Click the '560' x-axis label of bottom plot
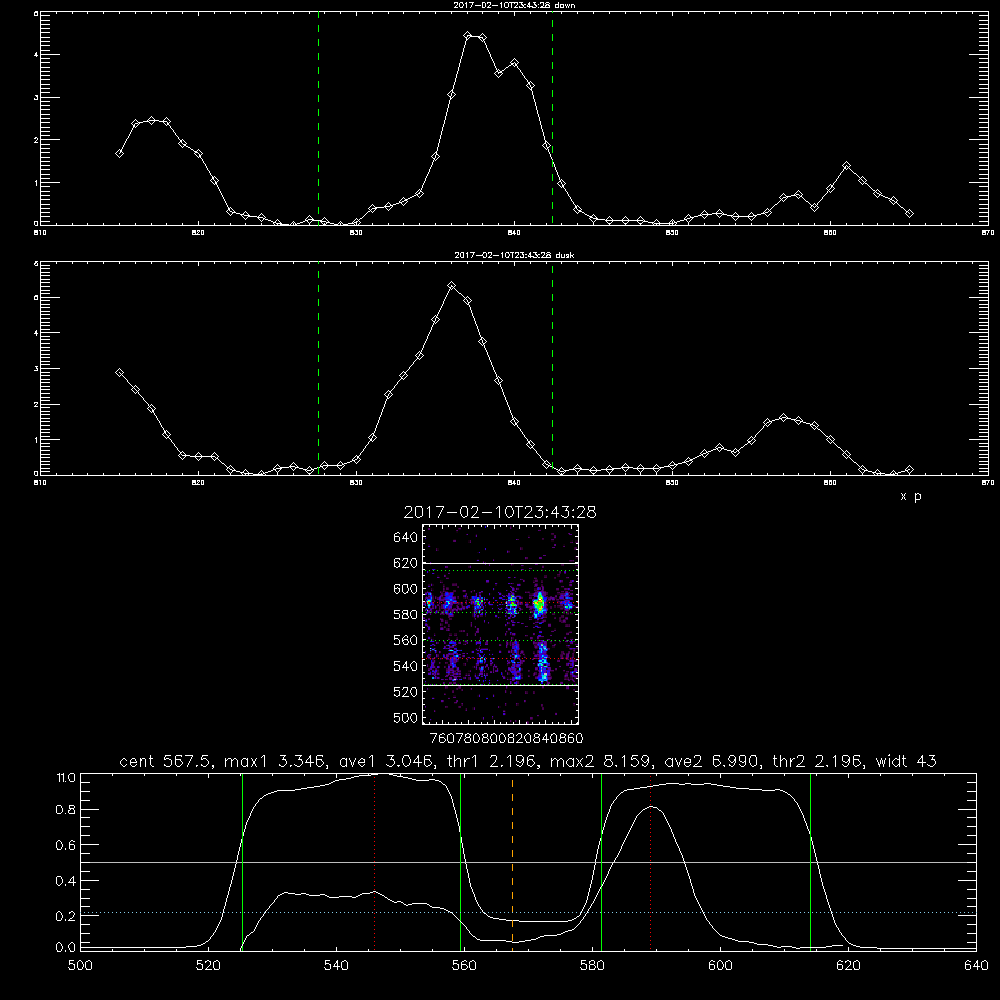The height and width of the screenshot is (1000, 1000). [464, 965]
